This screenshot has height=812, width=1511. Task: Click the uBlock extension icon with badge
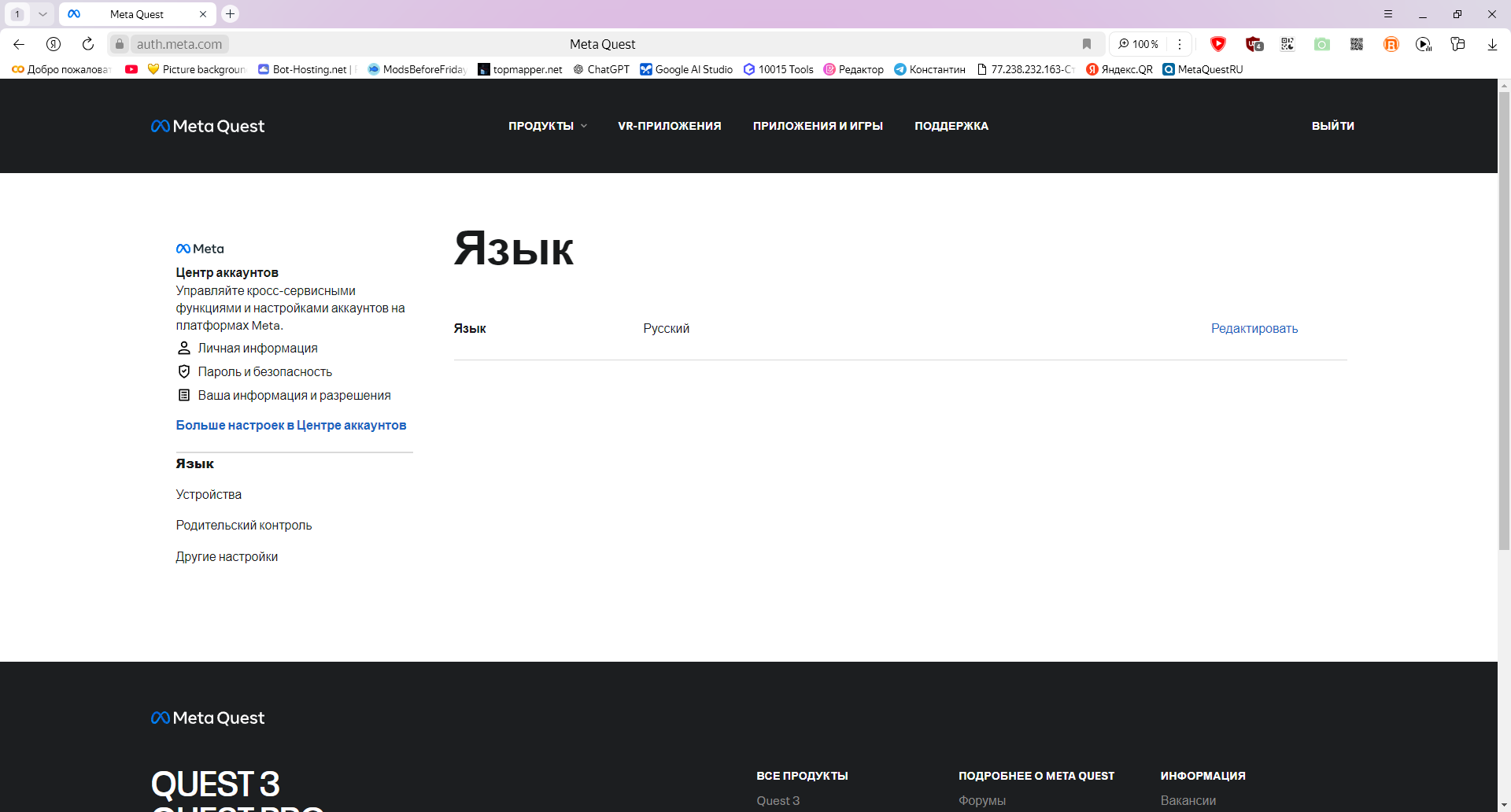(1253, 44)
